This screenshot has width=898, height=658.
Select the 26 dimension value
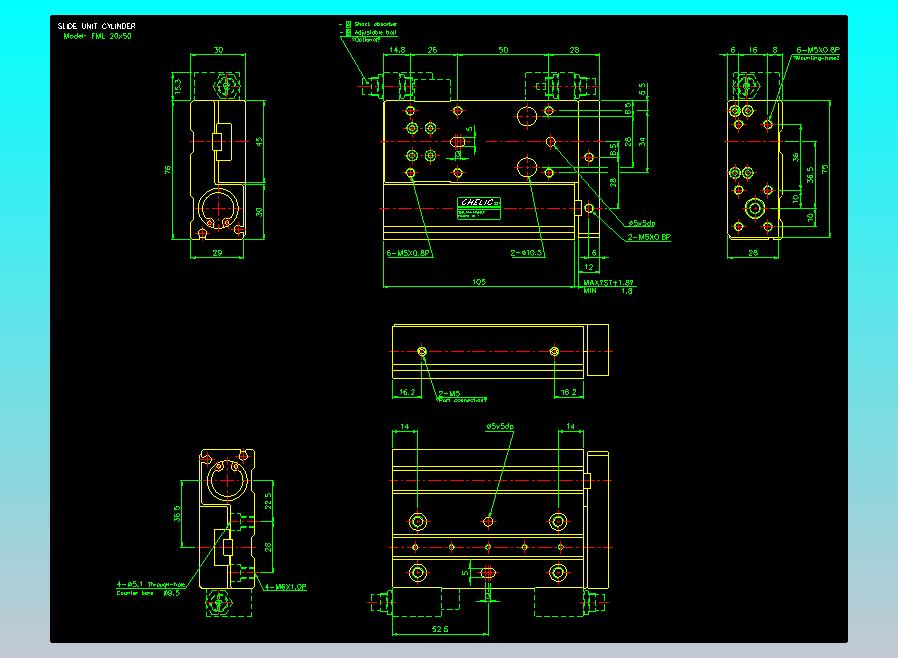tap(432, 50)
